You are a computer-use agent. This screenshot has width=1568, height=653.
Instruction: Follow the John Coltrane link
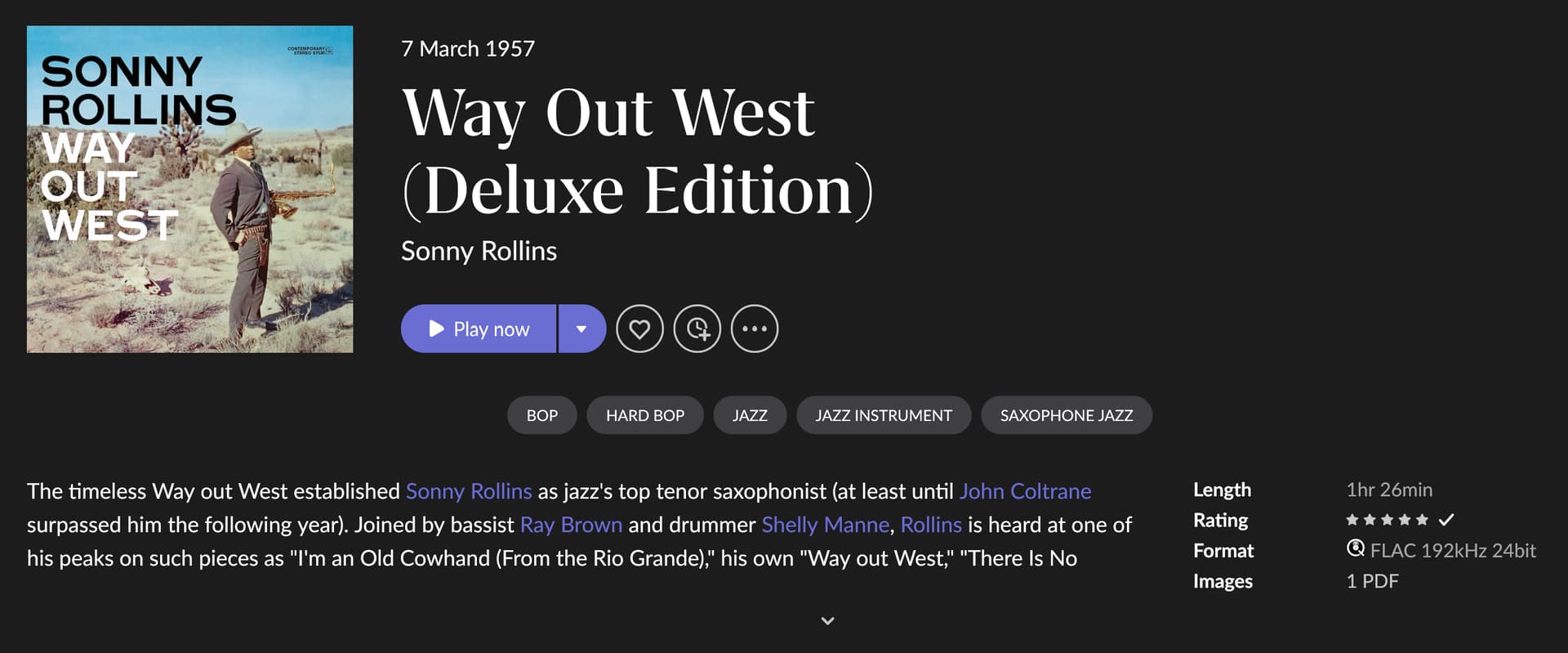point(1025,491)
